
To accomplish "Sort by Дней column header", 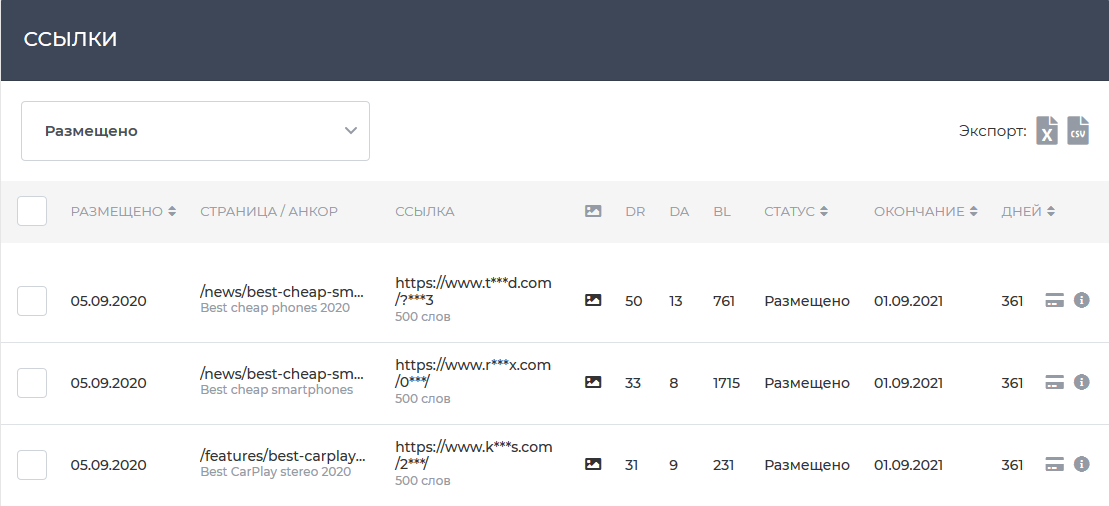I will (x=1028, y=211).
